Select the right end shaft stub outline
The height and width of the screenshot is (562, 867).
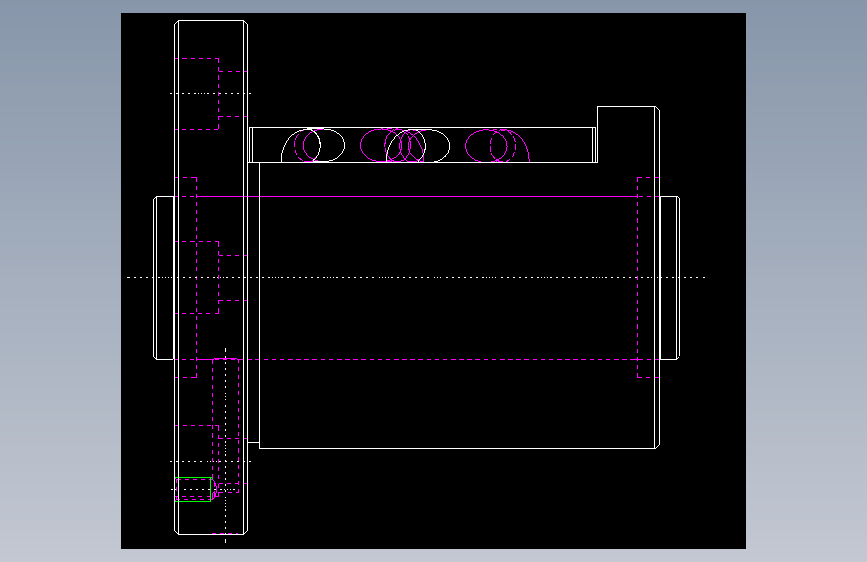coord(670,278)
